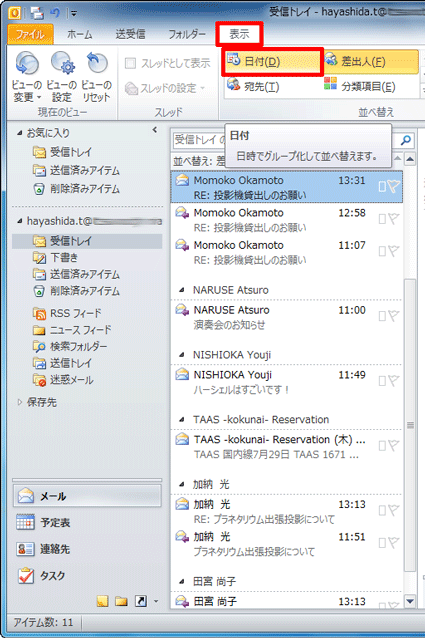Open the 送信トレイ folder
The width and height of the screenshot is (425, 638).
tap(63, 363)
